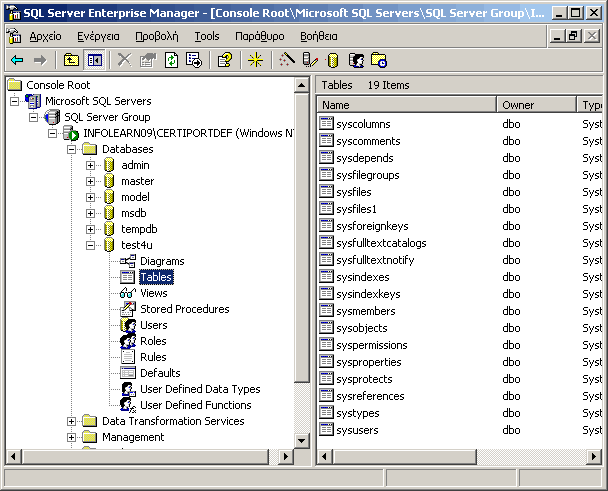The height and width of the screenshot is (491, 608).
Task: Select the Stored Procedures icon
Action: (x=128, y=309)
